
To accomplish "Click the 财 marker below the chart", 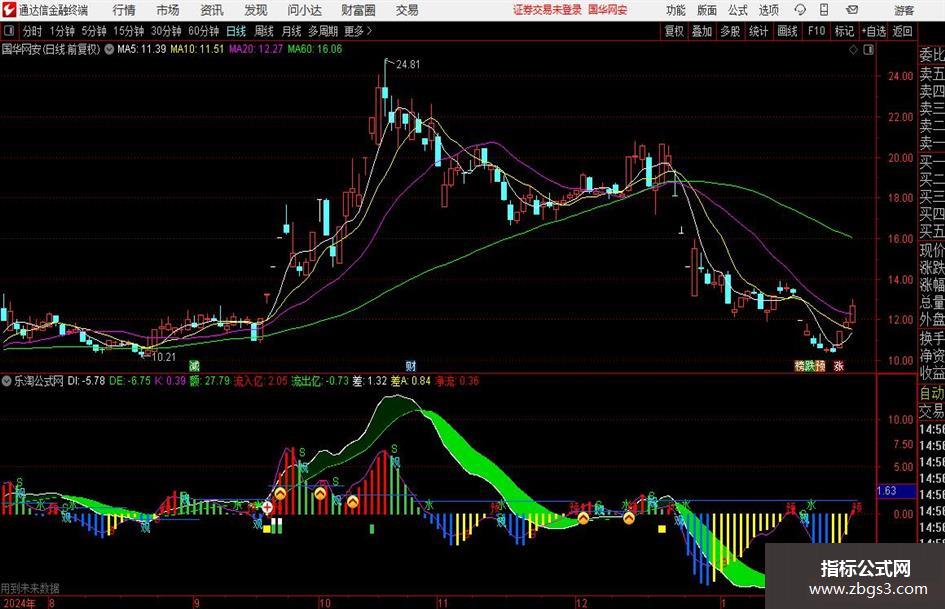I will pyautogui.click(x=410, y=365).
